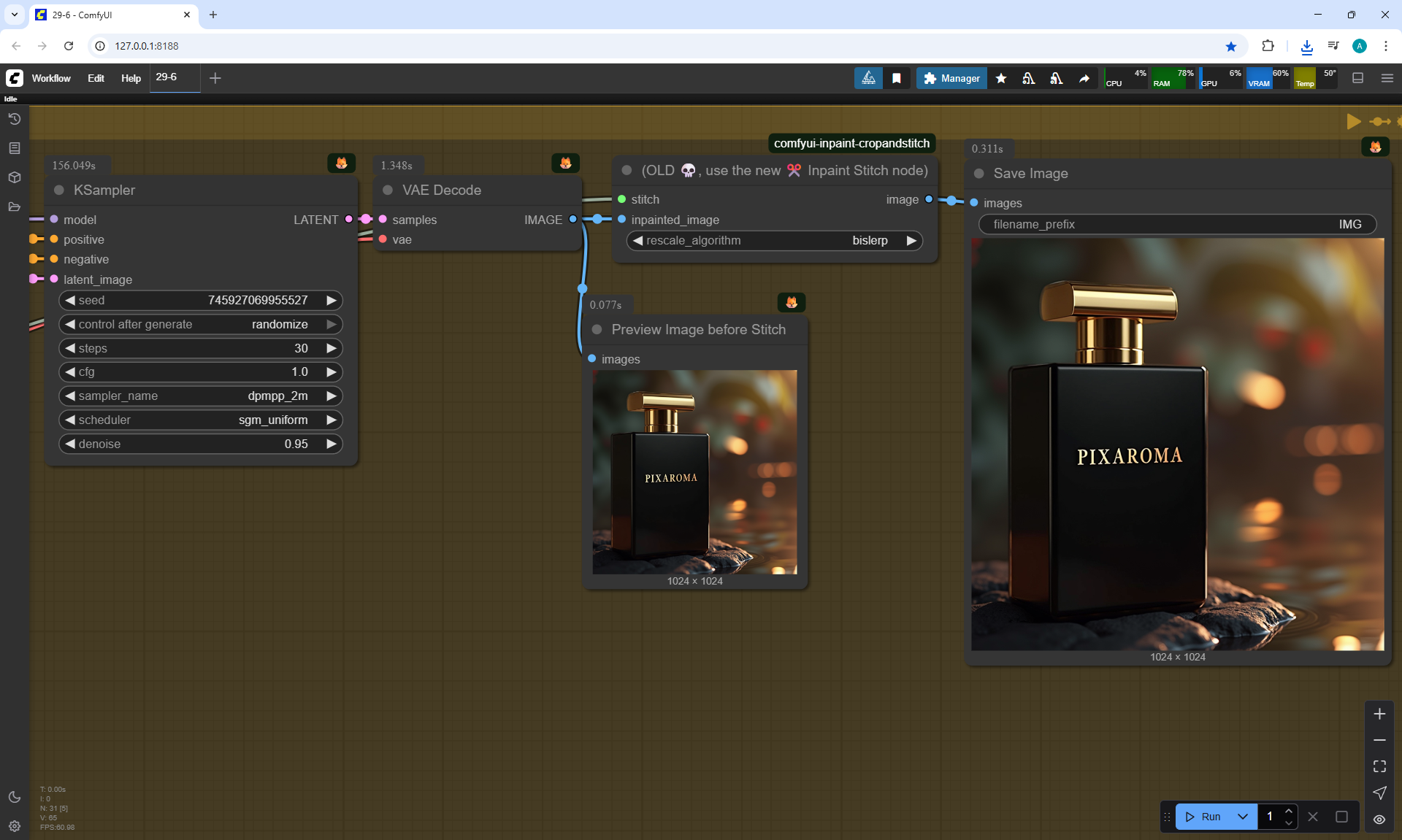Viewport: 1402px width, 840px height.
Task: Click the share arrow icon in the toolbar
Action: point(1084,78)
